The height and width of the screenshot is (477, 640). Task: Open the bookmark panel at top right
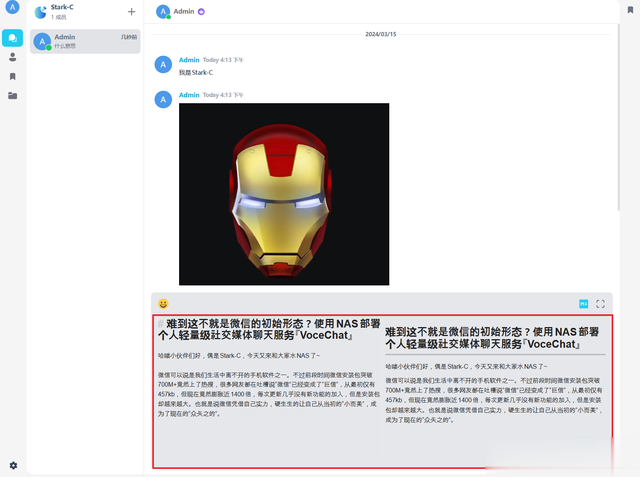coord(630,10)
